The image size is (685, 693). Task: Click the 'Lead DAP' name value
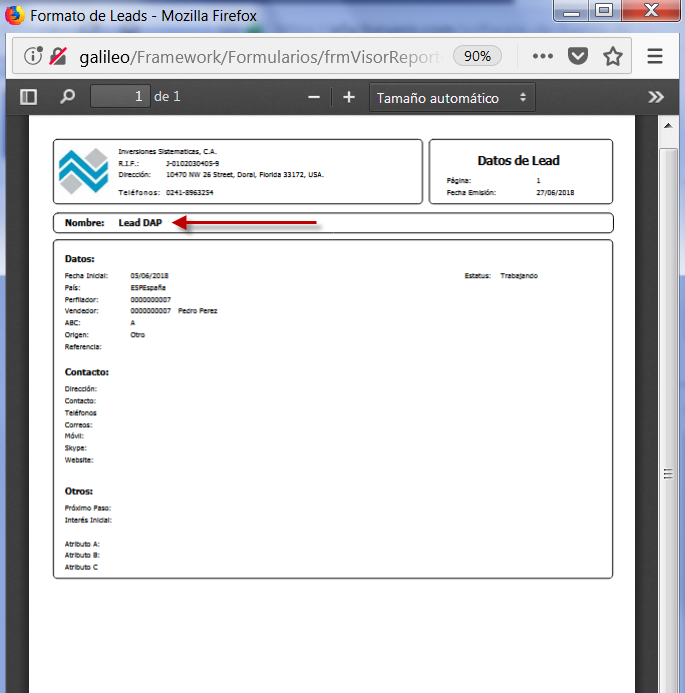point(140,223)
